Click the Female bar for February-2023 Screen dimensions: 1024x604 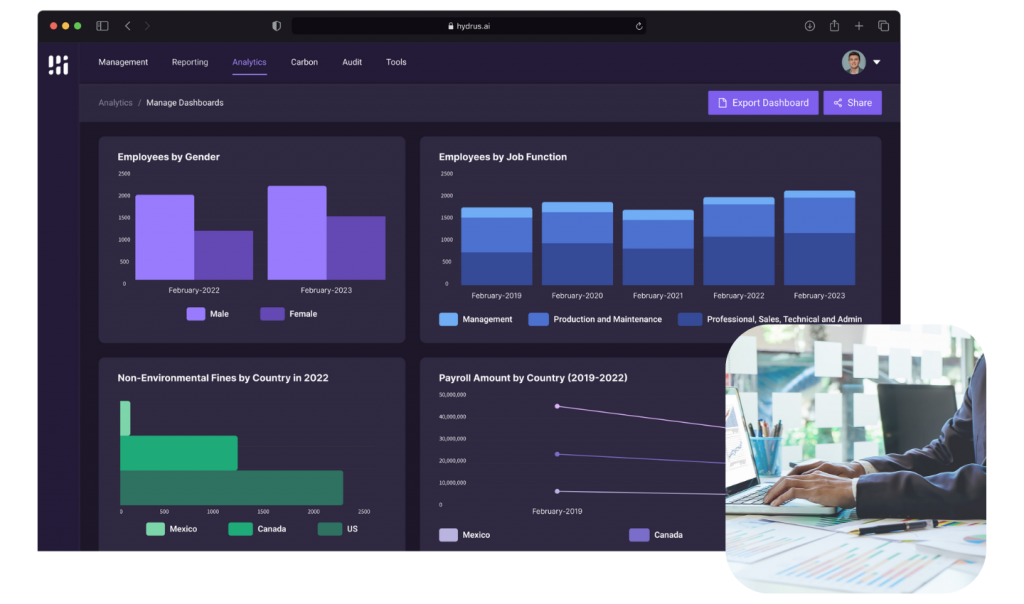356,248
